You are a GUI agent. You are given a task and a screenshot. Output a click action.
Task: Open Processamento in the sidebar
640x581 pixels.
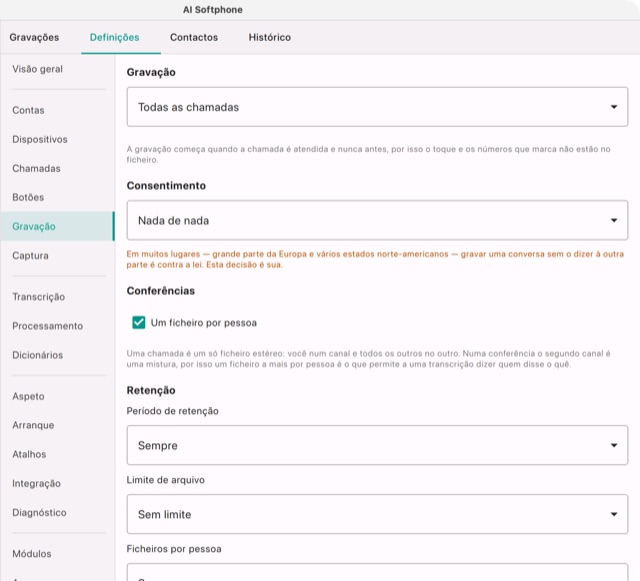click(58, 326)
